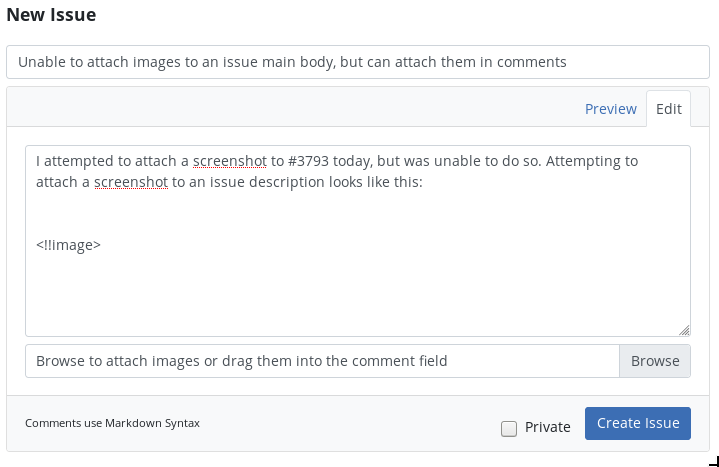
Task: Click the Private label text
Action: (548, 427)
